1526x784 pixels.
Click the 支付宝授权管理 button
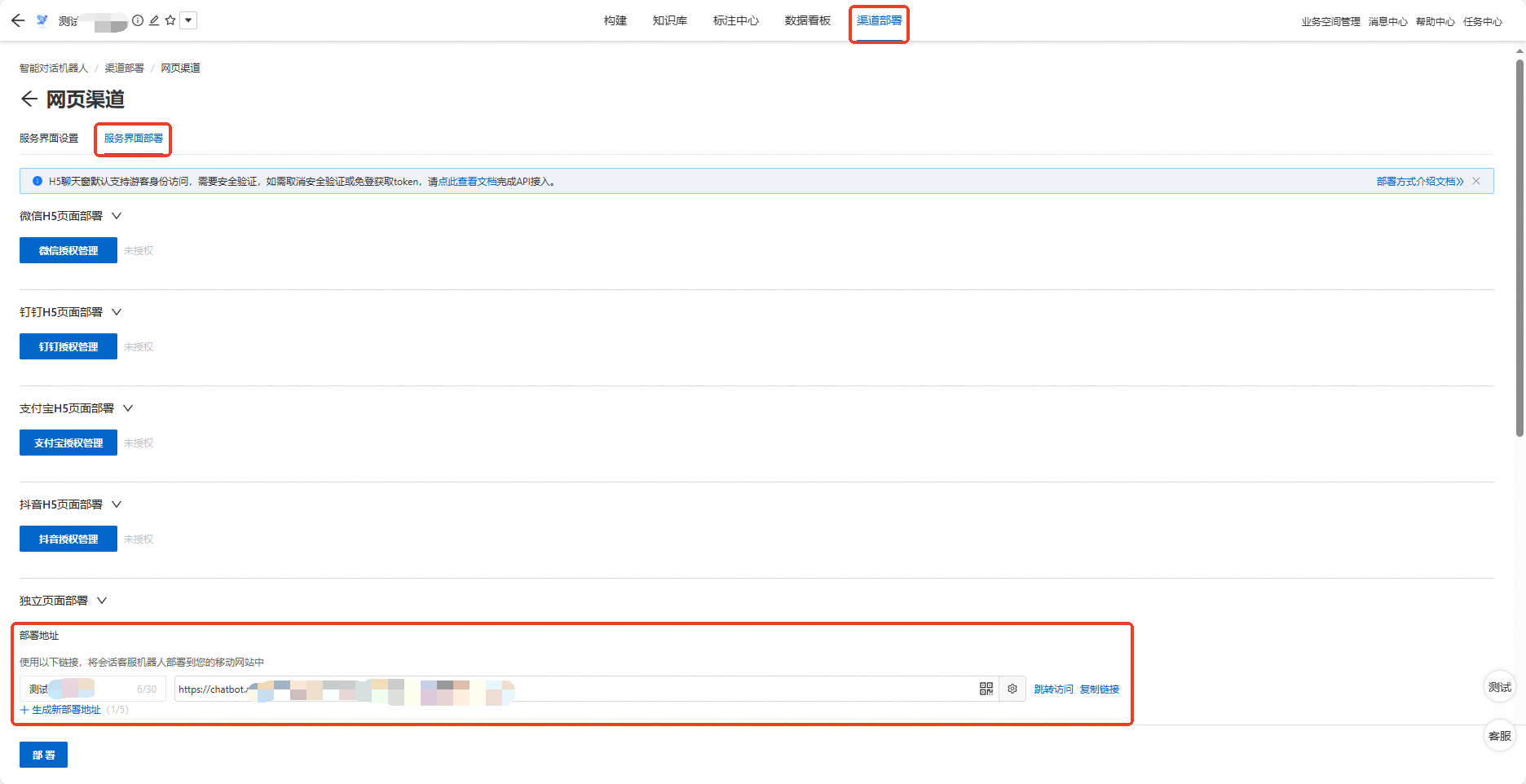68,443
